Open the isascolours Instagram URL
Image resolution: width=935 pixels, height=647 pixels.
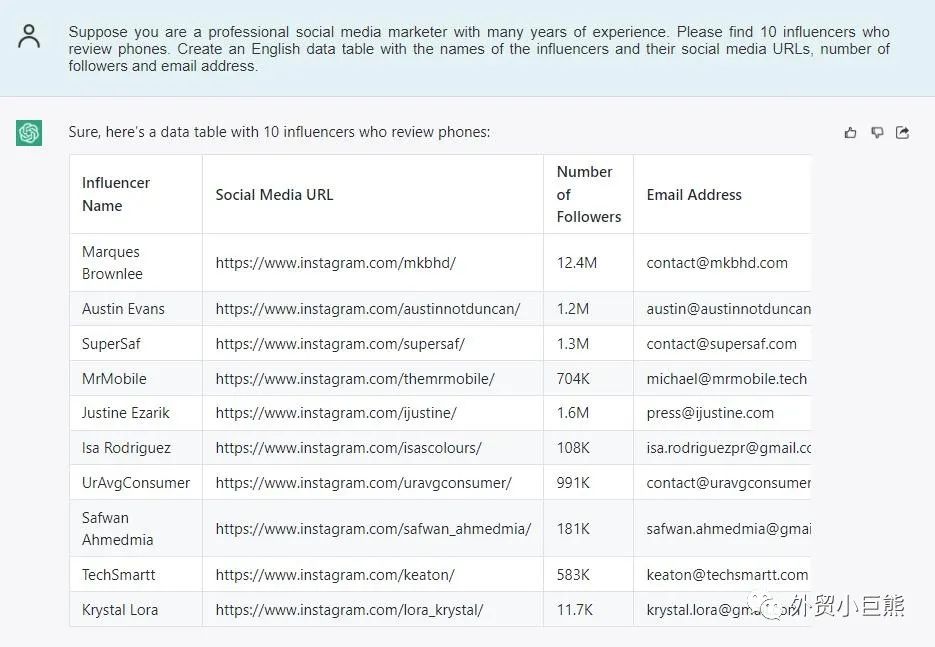click(348, 448)
